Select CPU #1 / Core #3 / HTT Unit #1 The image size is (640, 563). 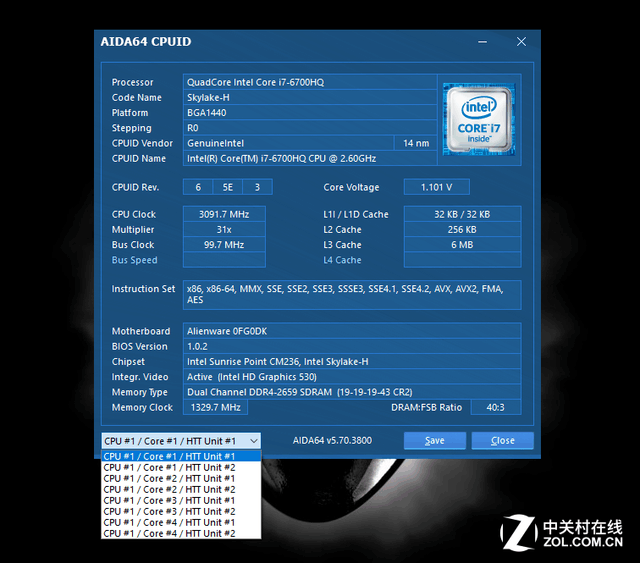pyautogui.click(x=181, y=501)
